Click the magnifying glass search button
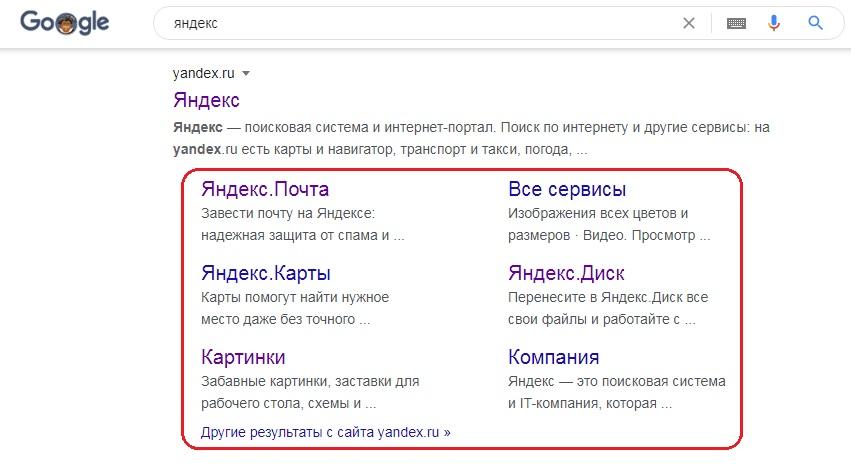This screenshot has width=851, height=468. click(x=815, y=23)
